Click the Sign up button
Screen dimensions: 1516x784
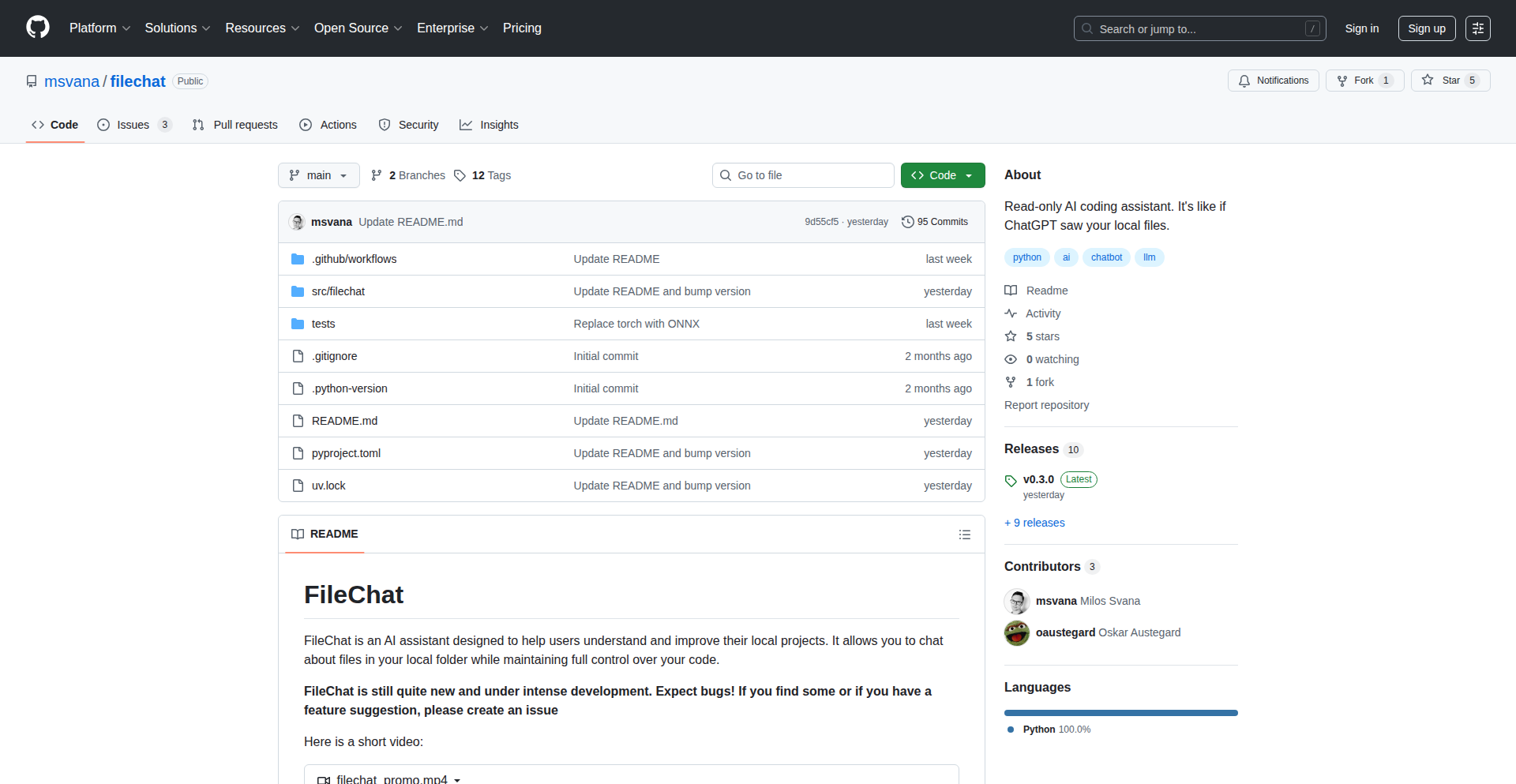pyautogui.click(x=1426, y=28)
